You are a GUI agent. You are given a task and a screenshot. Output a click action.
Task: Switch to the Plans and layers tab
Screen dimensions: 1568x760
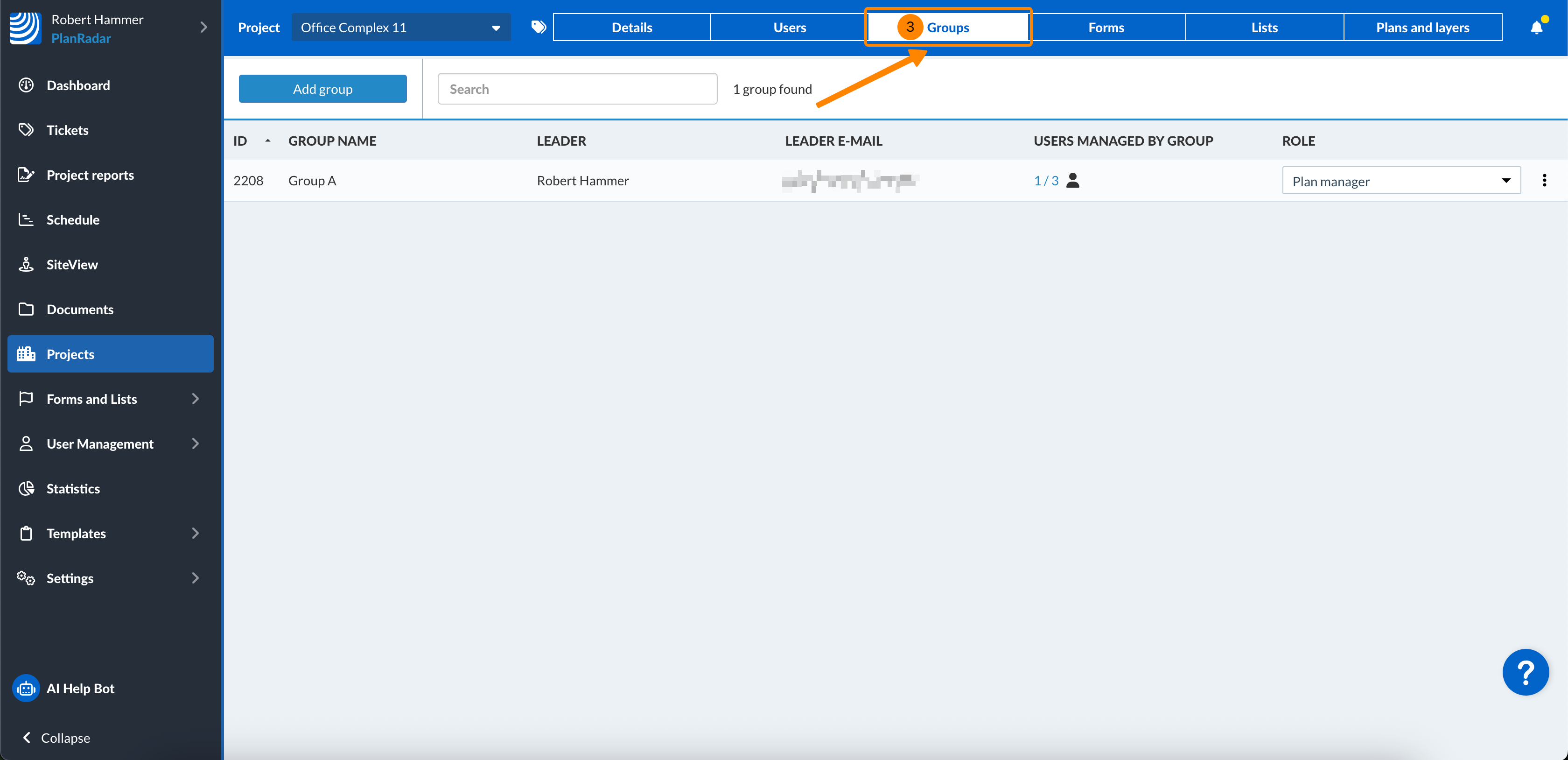1422,28
